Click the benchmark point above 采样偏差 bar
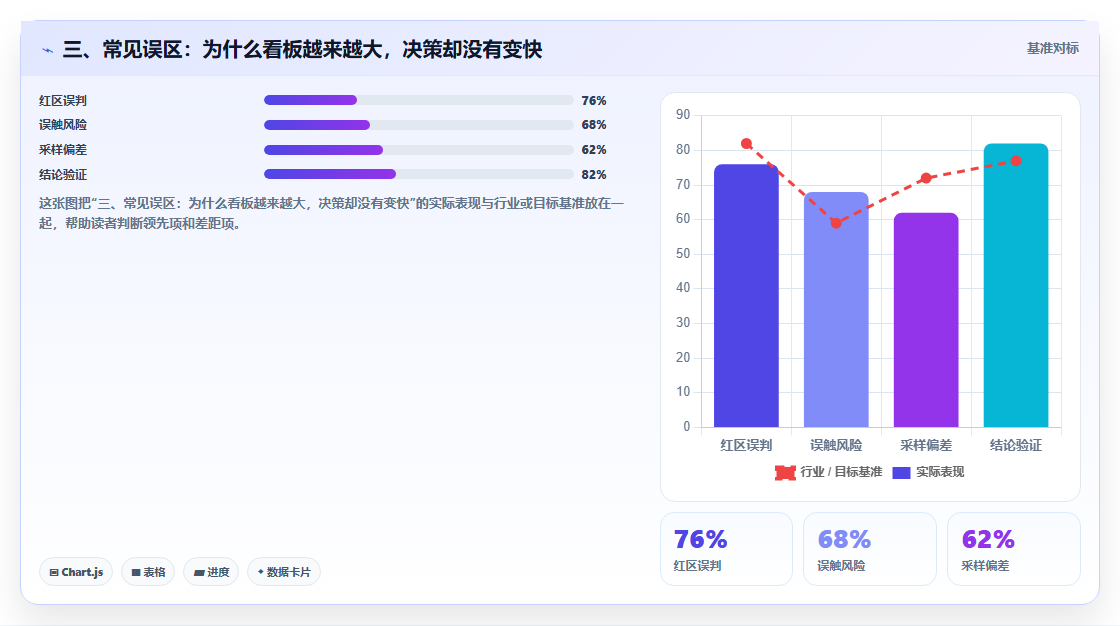This screenshot has width=1120, height=626. 926,178
